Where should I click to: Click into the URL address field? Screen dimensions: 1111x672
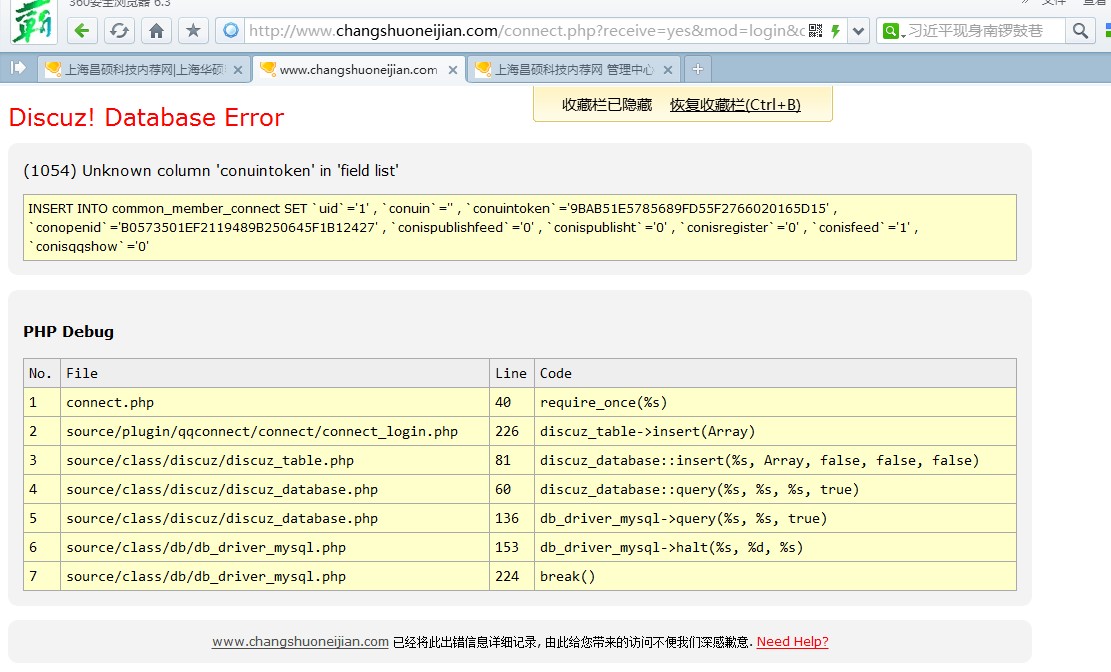[x=520, y=31]
